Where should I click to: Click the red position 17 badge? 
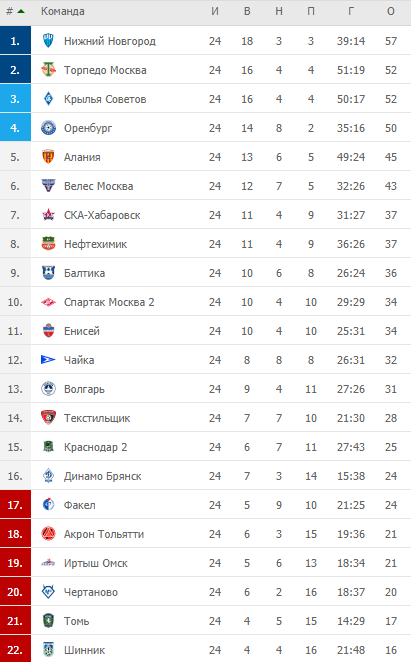(x=15, y=505)
